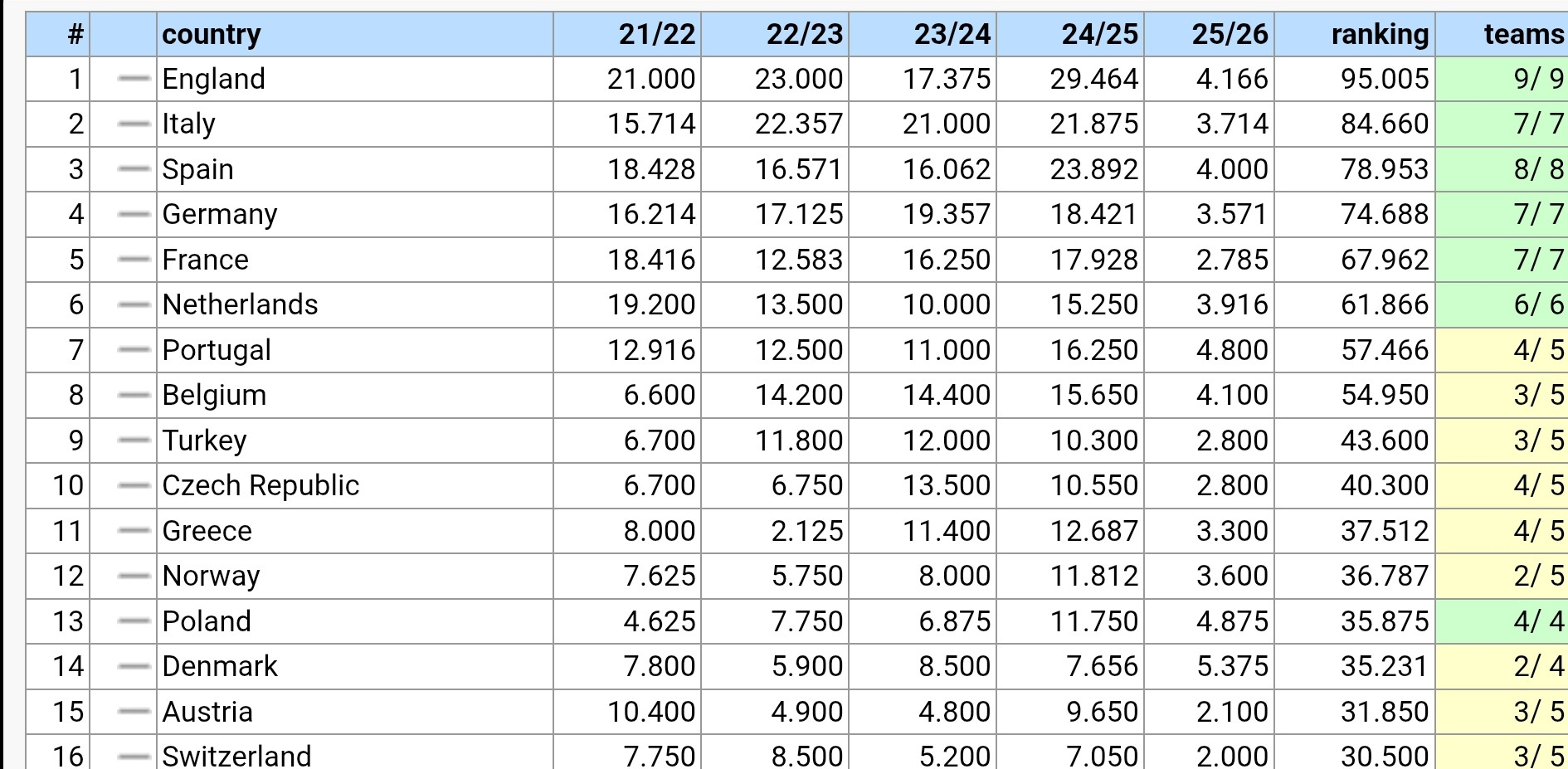The height and width of the screenshot is (769, 1568).
Task: Click the Poland movement indicator icon
Action: pos(134,621)
